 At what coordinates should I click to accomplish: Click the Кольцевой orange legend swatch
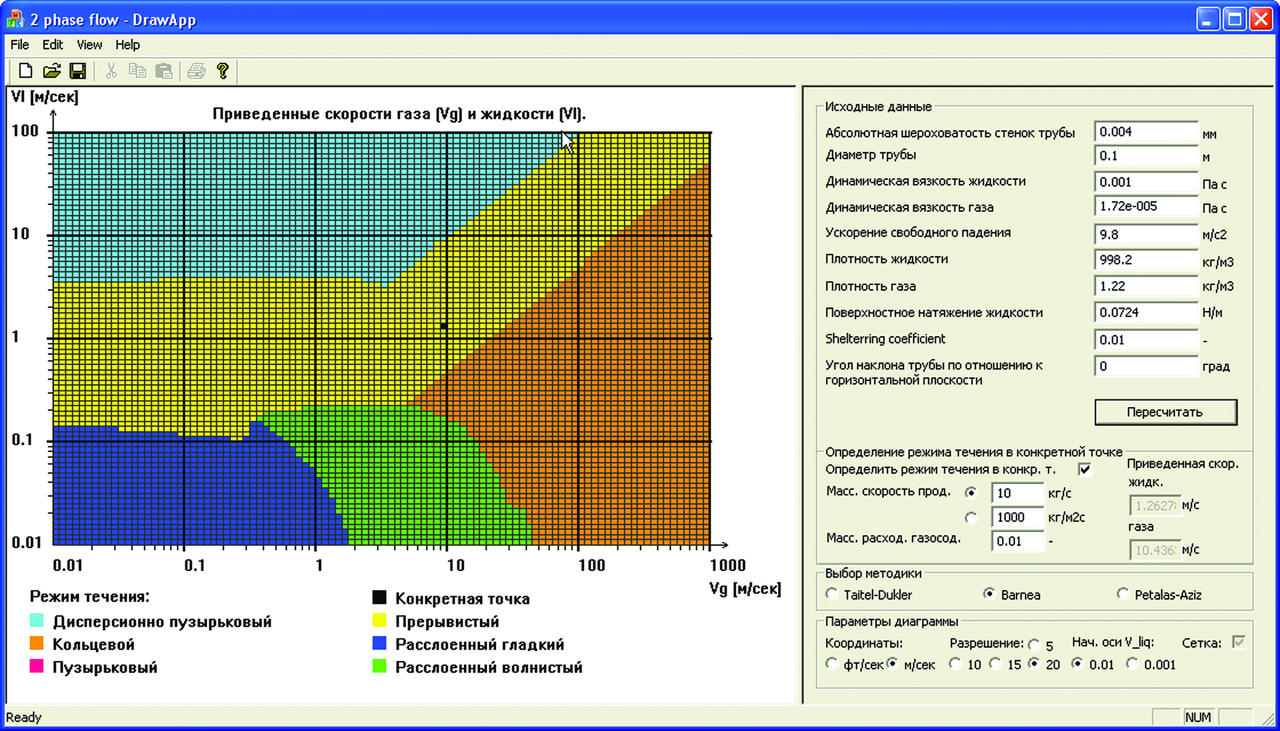(x=38, y=645)
